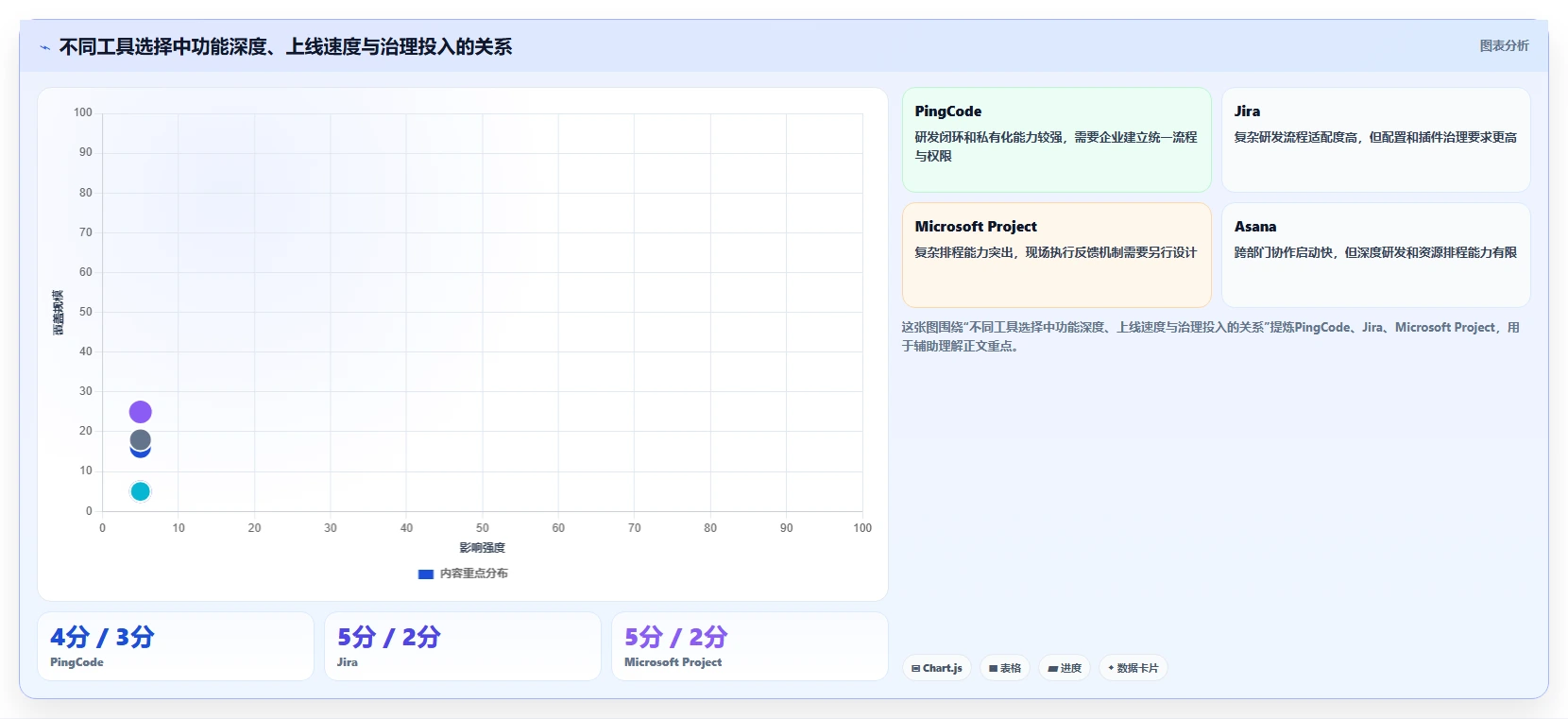Open the Asana description card
The image size is (1568, 719).
(x=1375, y=255)
